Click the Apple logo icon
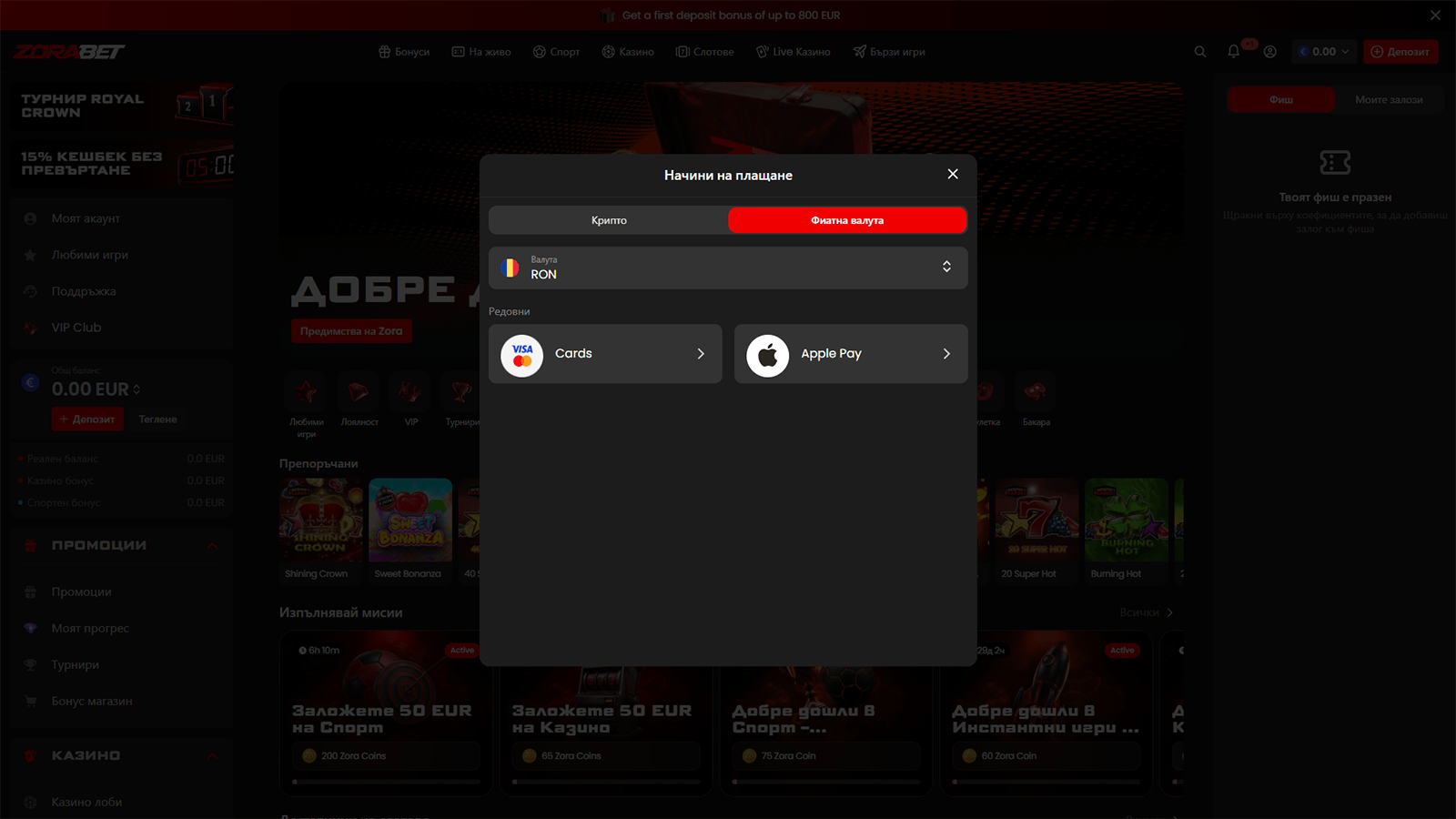This screenshot has width=1456, height=819. point(768,355)
